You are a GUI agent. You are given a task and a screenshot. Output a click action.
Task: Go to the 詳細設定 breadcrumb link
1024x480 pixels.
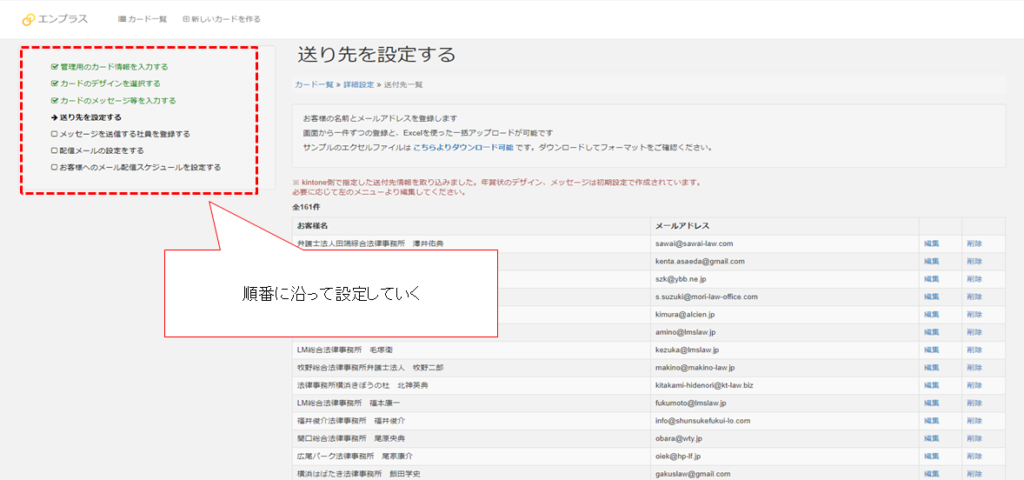359,85
